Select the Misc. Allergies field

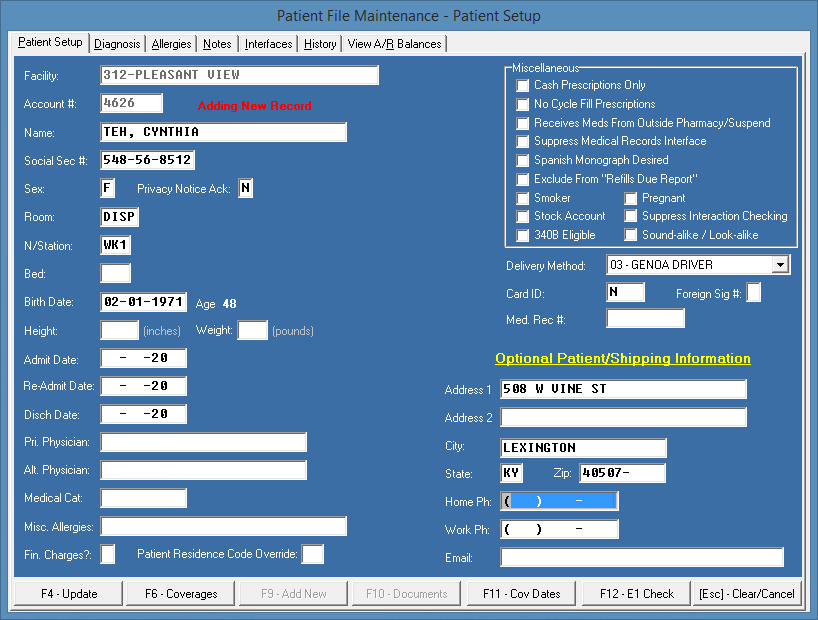click(x=223, y=527)
